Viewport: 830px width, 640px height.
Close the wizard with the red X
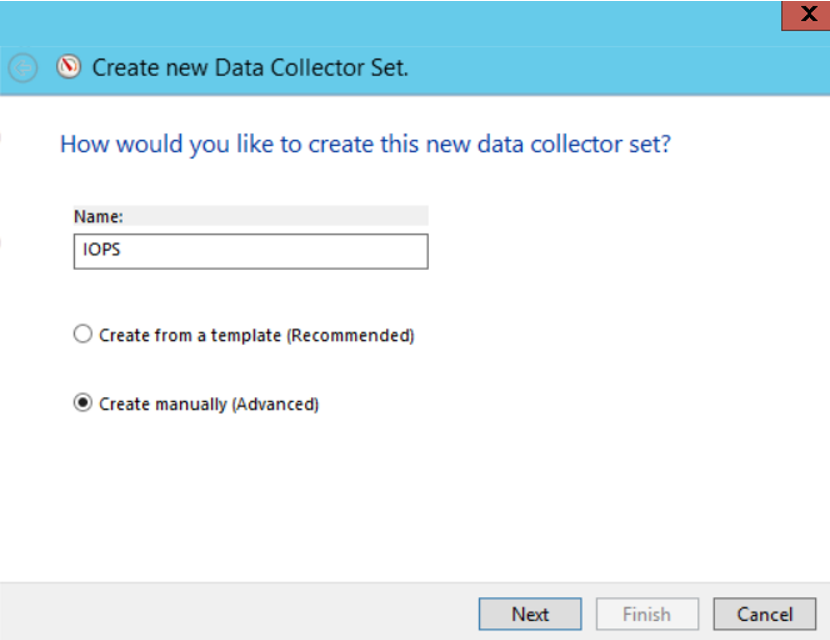[806, 15]
